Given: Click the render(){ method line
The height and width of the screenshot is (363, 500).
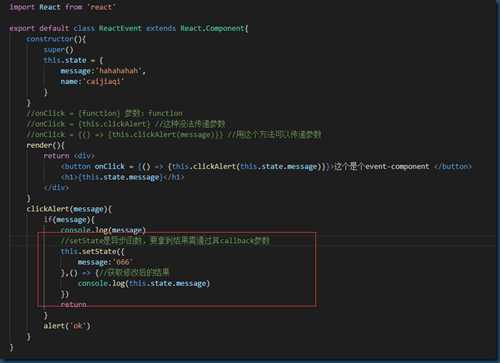Looking at the screenshot, I should point(45,145).
